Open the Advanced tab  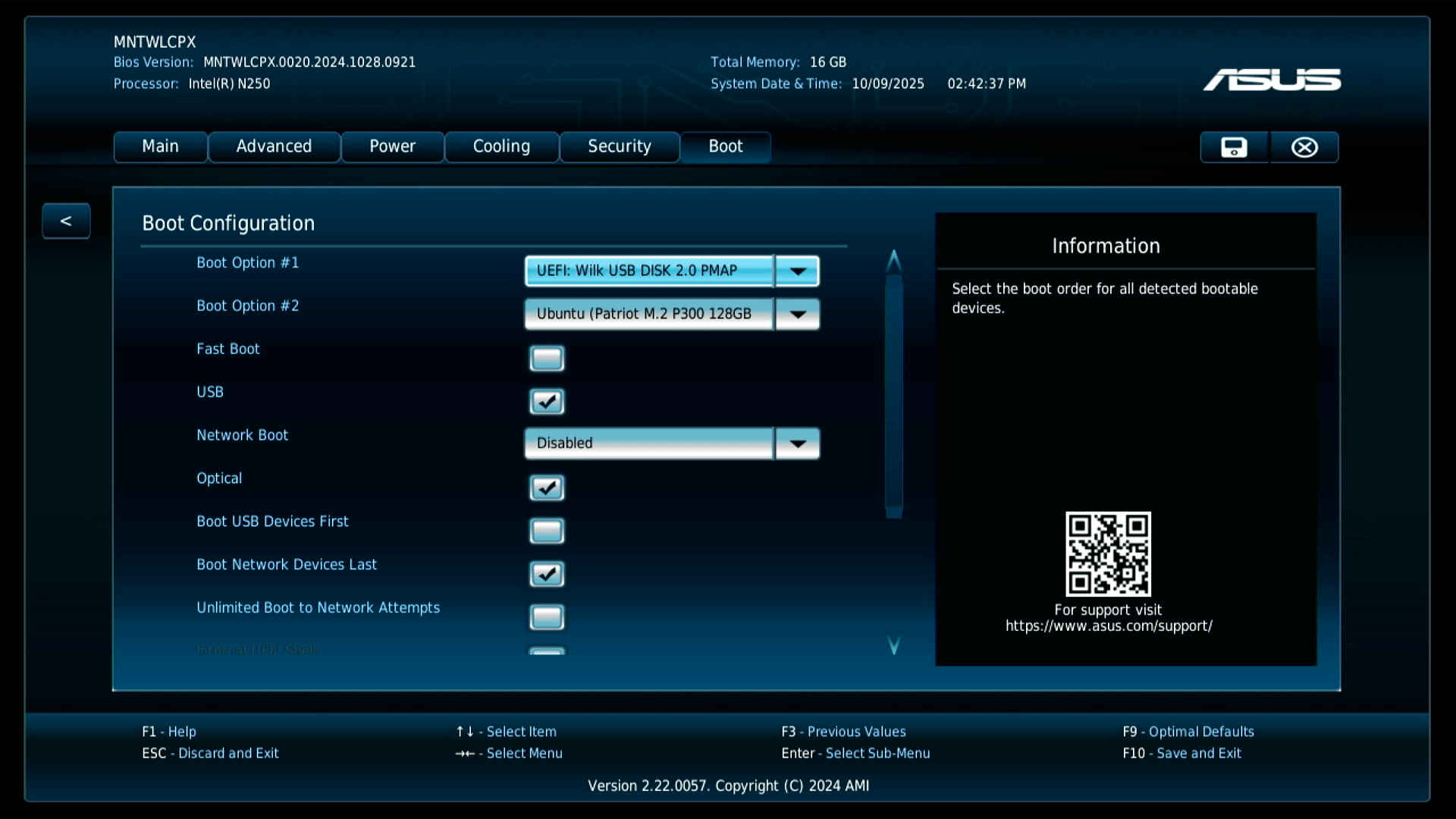[x=274, y=146]
